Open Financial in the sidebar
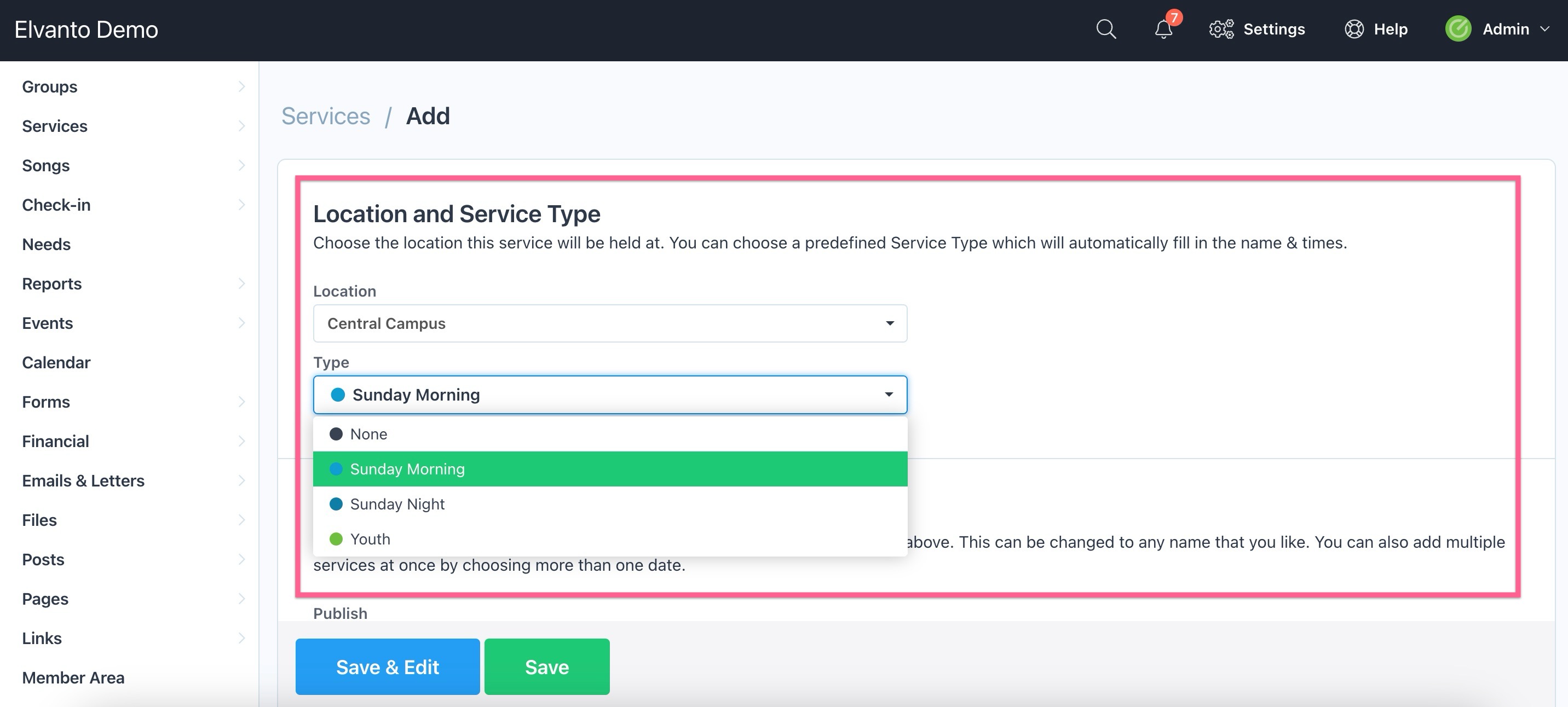The height and width of the screenshot is (707, 1568). (55, 441)
